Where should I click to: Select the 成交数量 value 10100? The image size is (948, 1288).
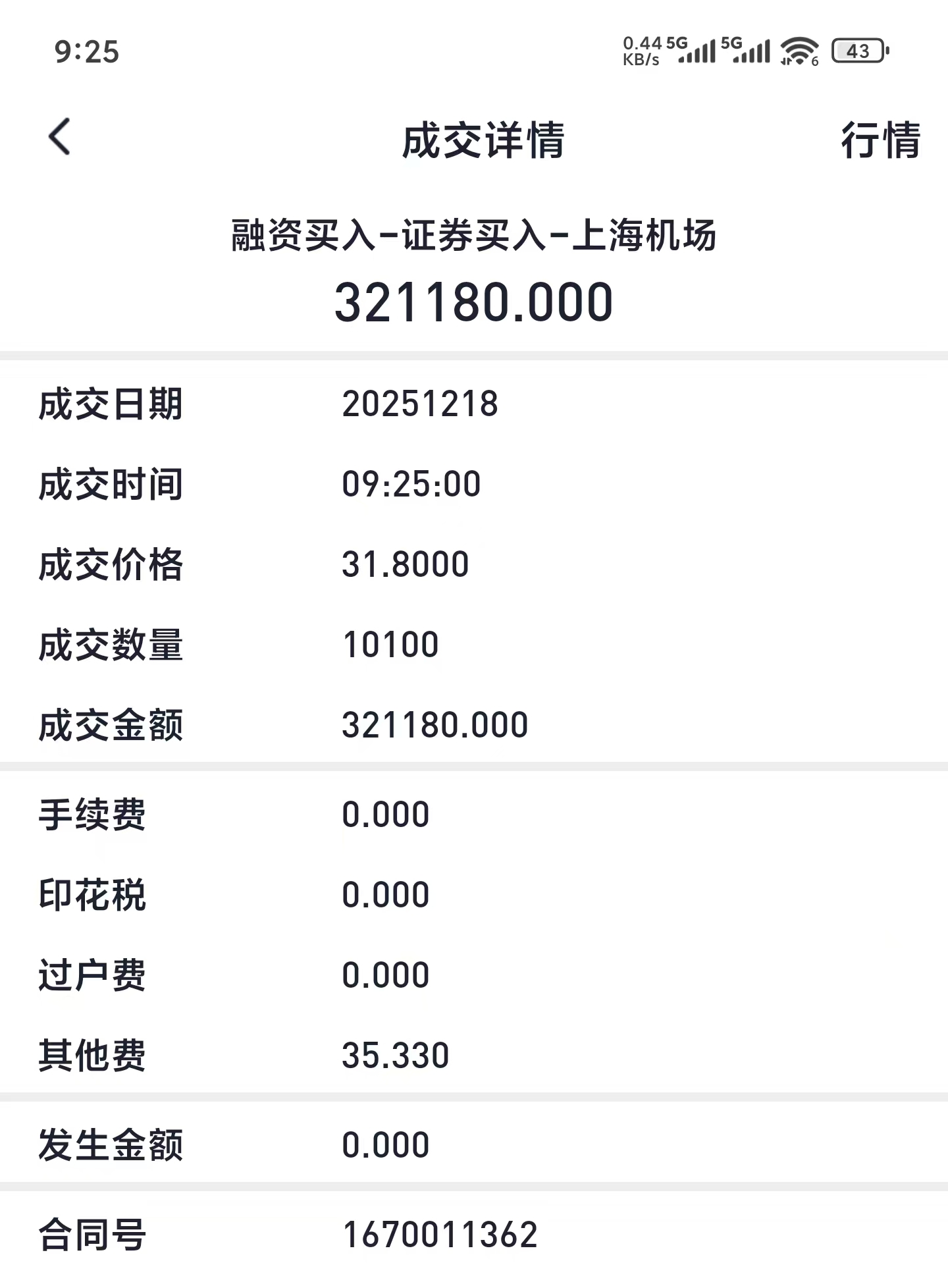(391, 645)
